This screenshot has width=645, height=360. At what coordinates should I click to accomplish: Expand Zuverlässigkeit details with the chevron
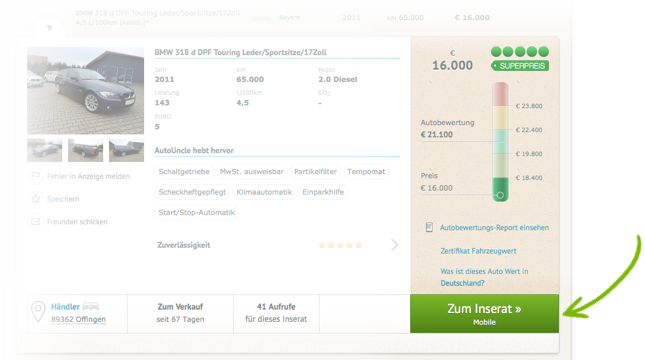point(394,245)
